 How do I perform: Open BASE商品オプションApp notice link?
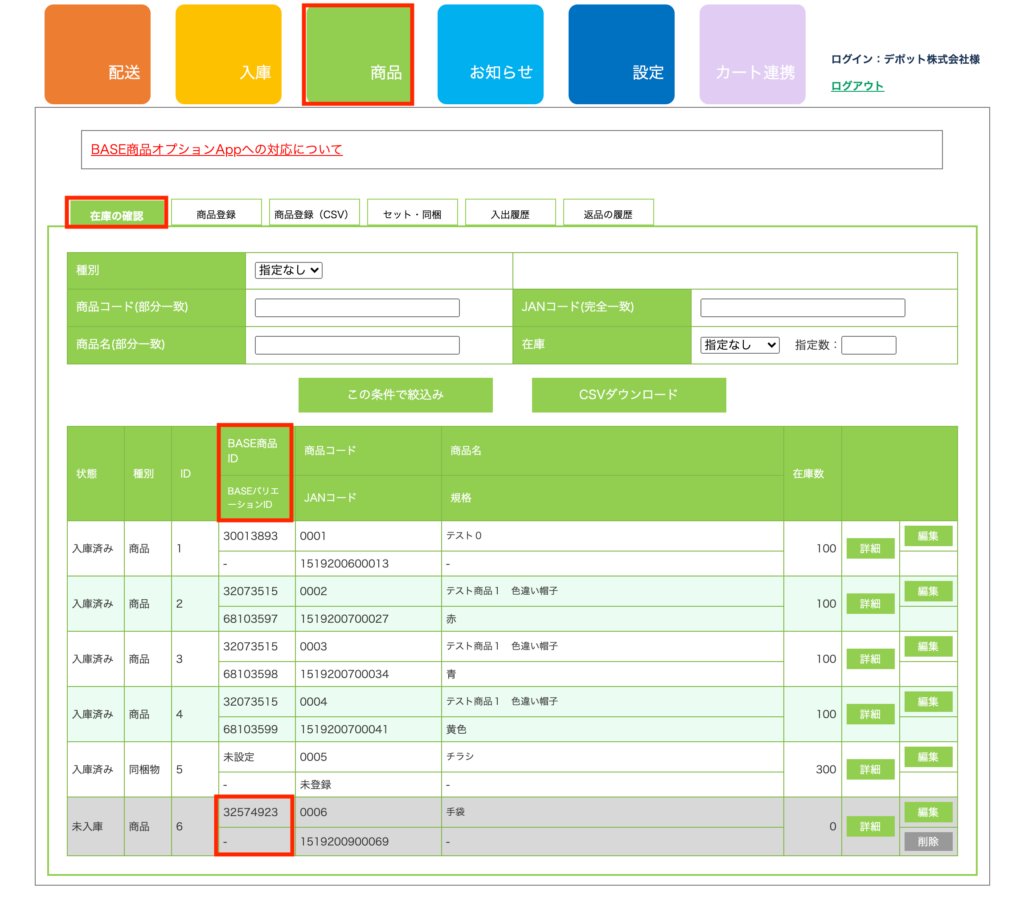(216, 149)
